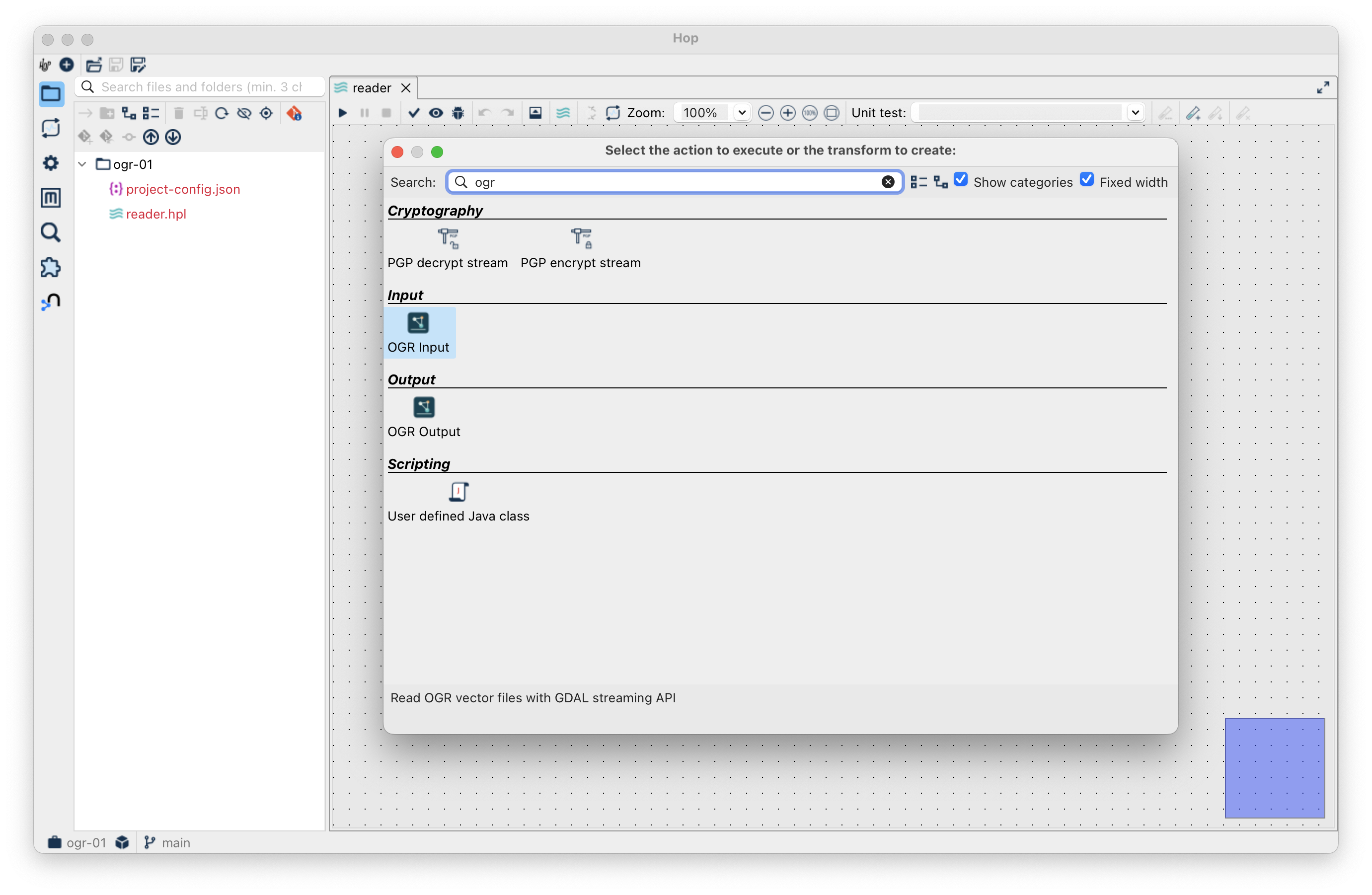Run the pipeline with play button
The height and width of the screenshot is (895, 1372).
(342, 113)
